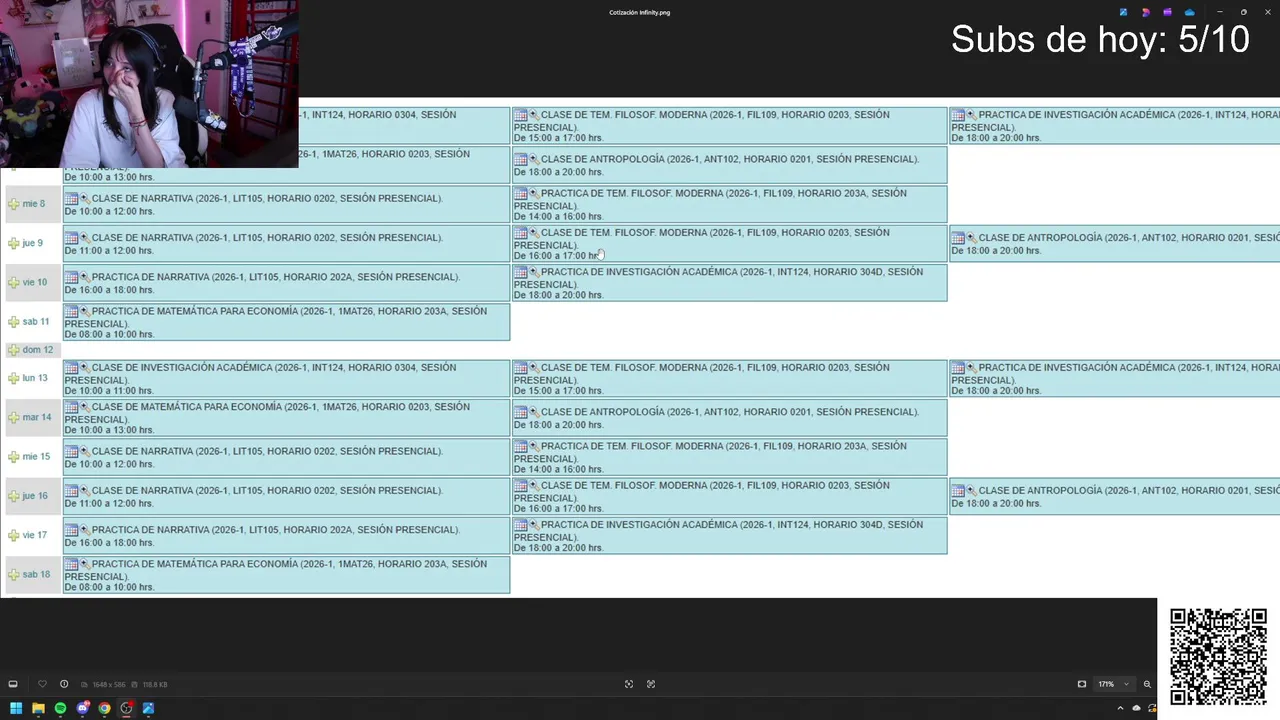Click the full-screen view icon at bottom center
Screen dimensions: 1280x720
click(x=651, y=684)
